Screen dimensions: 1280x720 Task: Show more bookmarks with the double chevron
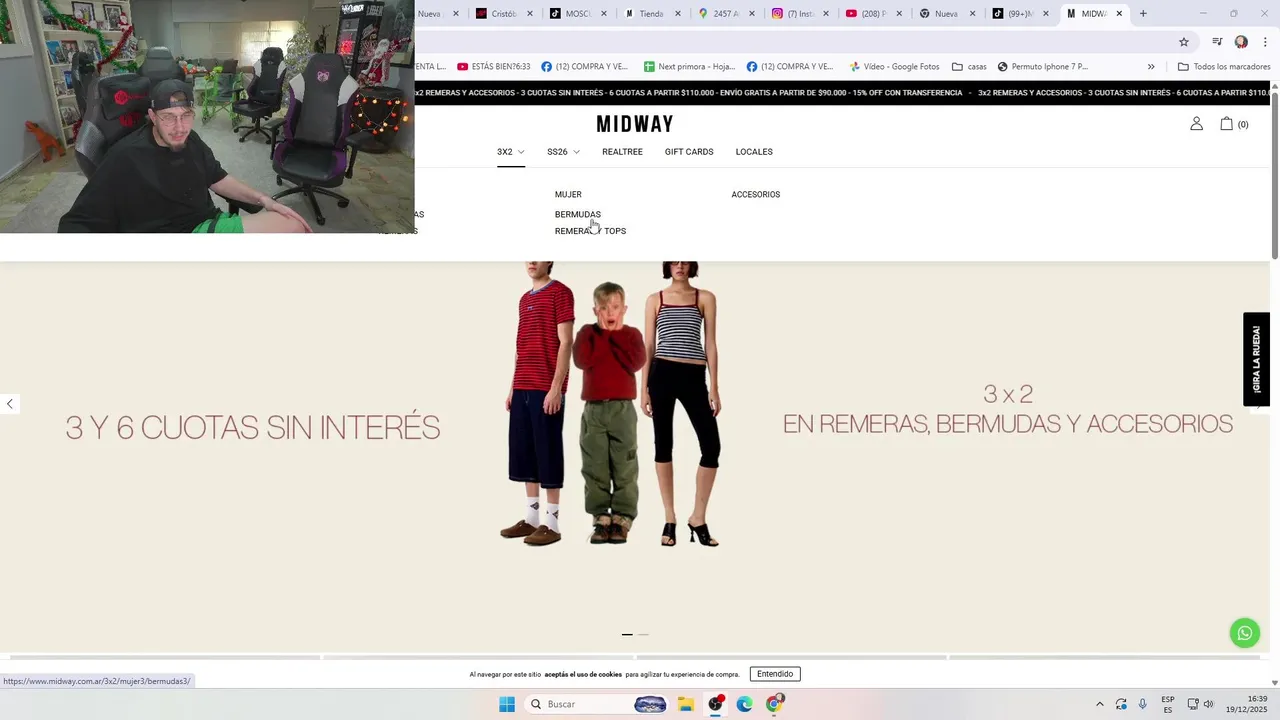tap(1151, 67)
